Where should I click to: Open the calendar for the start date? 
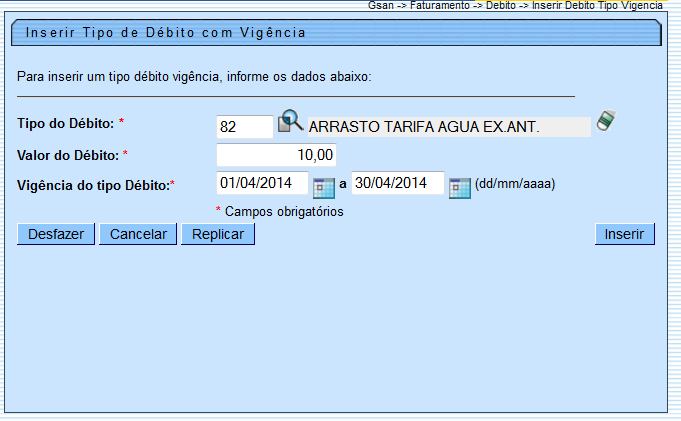click(x=323, y=186)
